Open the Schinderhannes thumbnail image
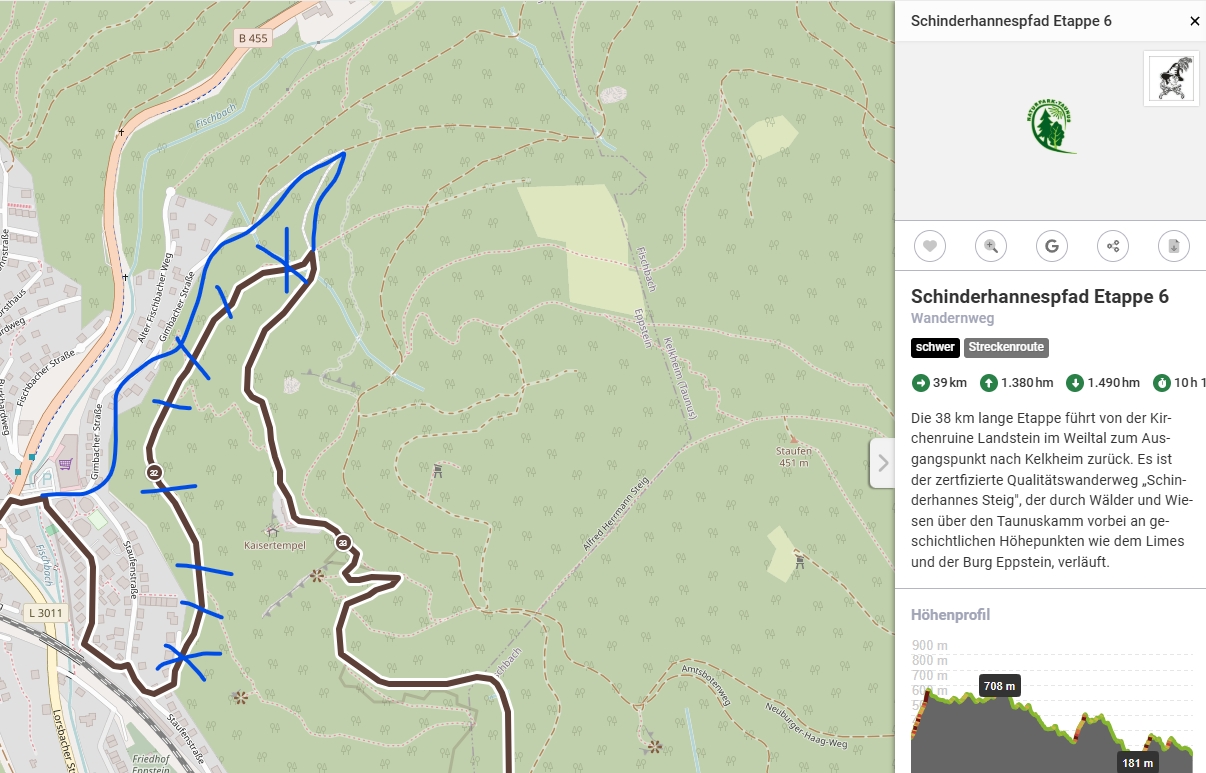The width and height of the screenshot is (1206, 773). coord(1171,79)
